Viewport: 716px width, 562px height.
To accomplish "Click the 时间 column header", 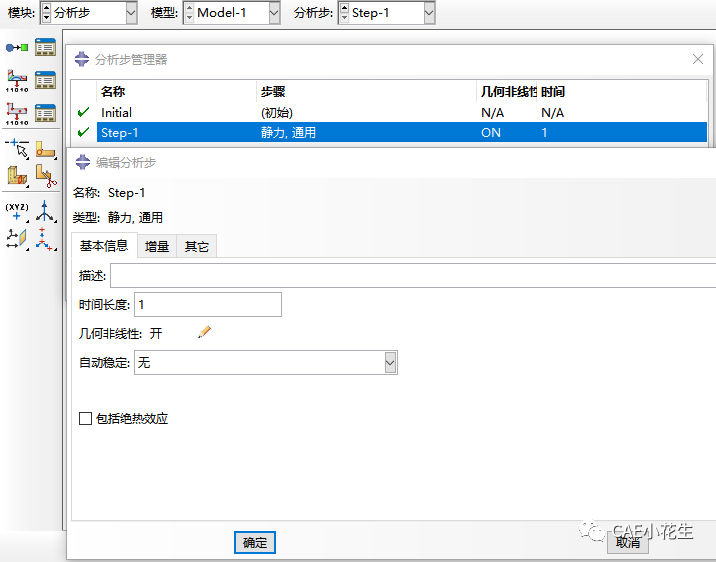I will (x=621, y=92).
